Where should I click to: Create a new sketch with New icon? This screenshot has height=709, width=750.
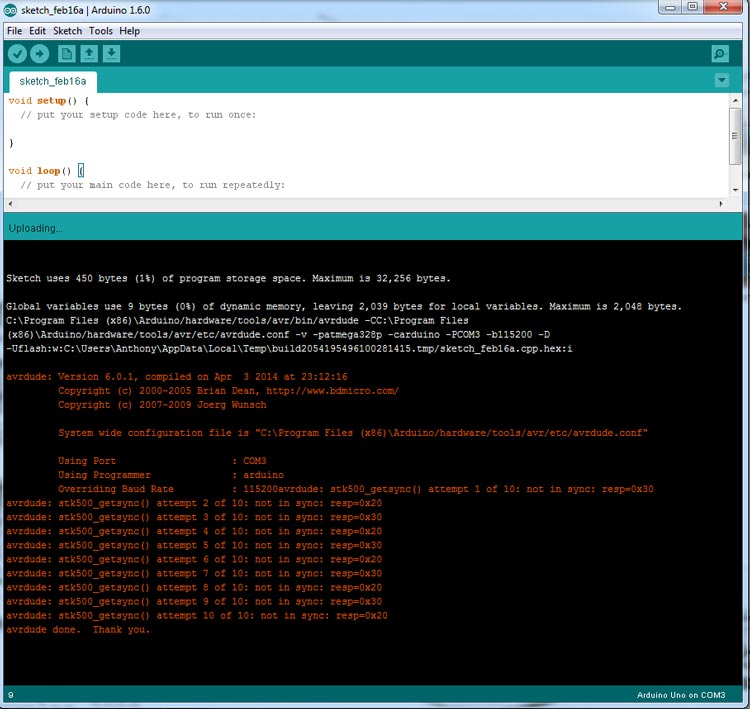[66, 54]
